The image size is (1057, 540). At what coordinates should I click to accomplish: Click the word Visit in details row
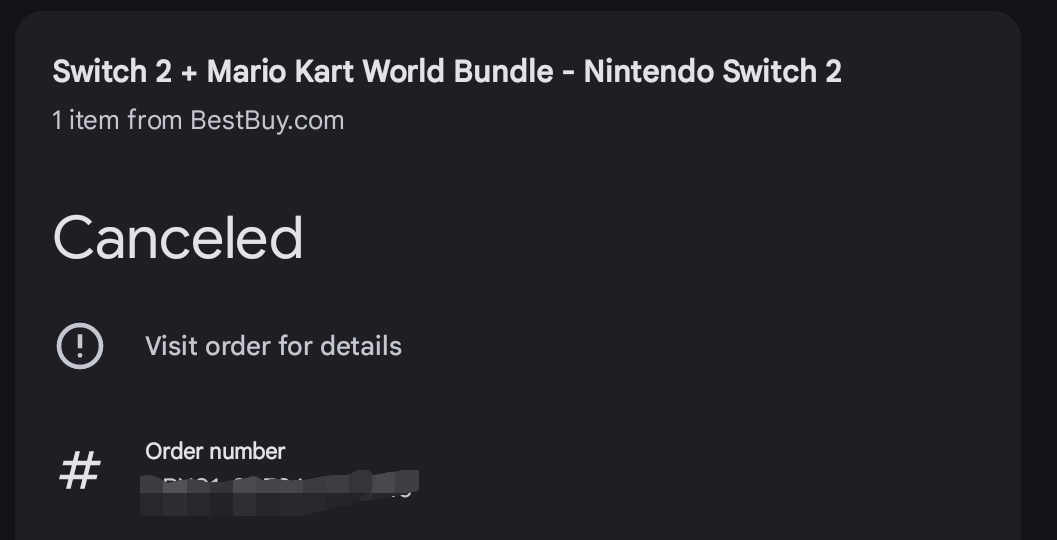pyautogui.click(x=172, y=346)
